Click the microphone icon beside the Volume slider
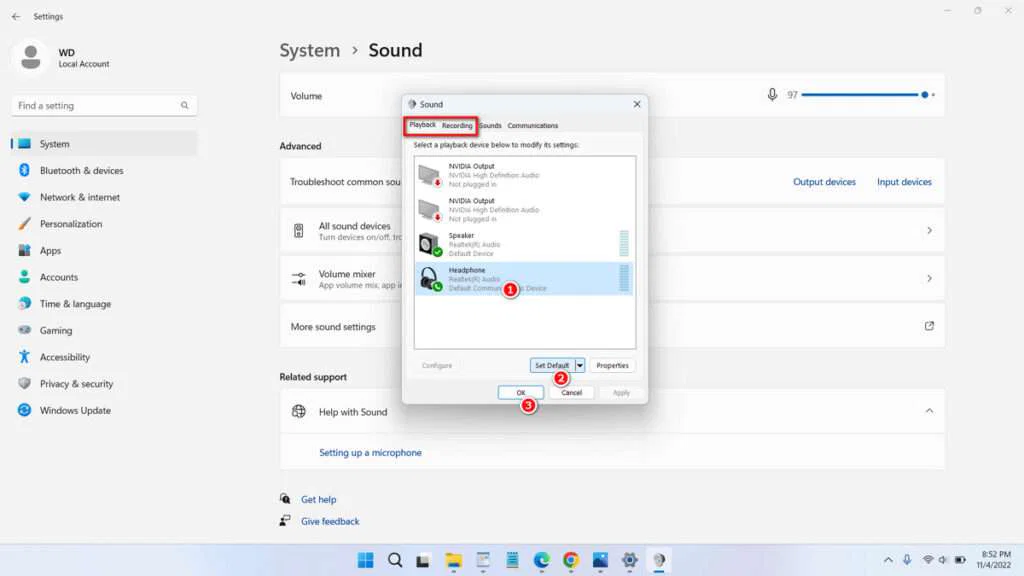Screen dimensions: 1024x576 (770, 94)
